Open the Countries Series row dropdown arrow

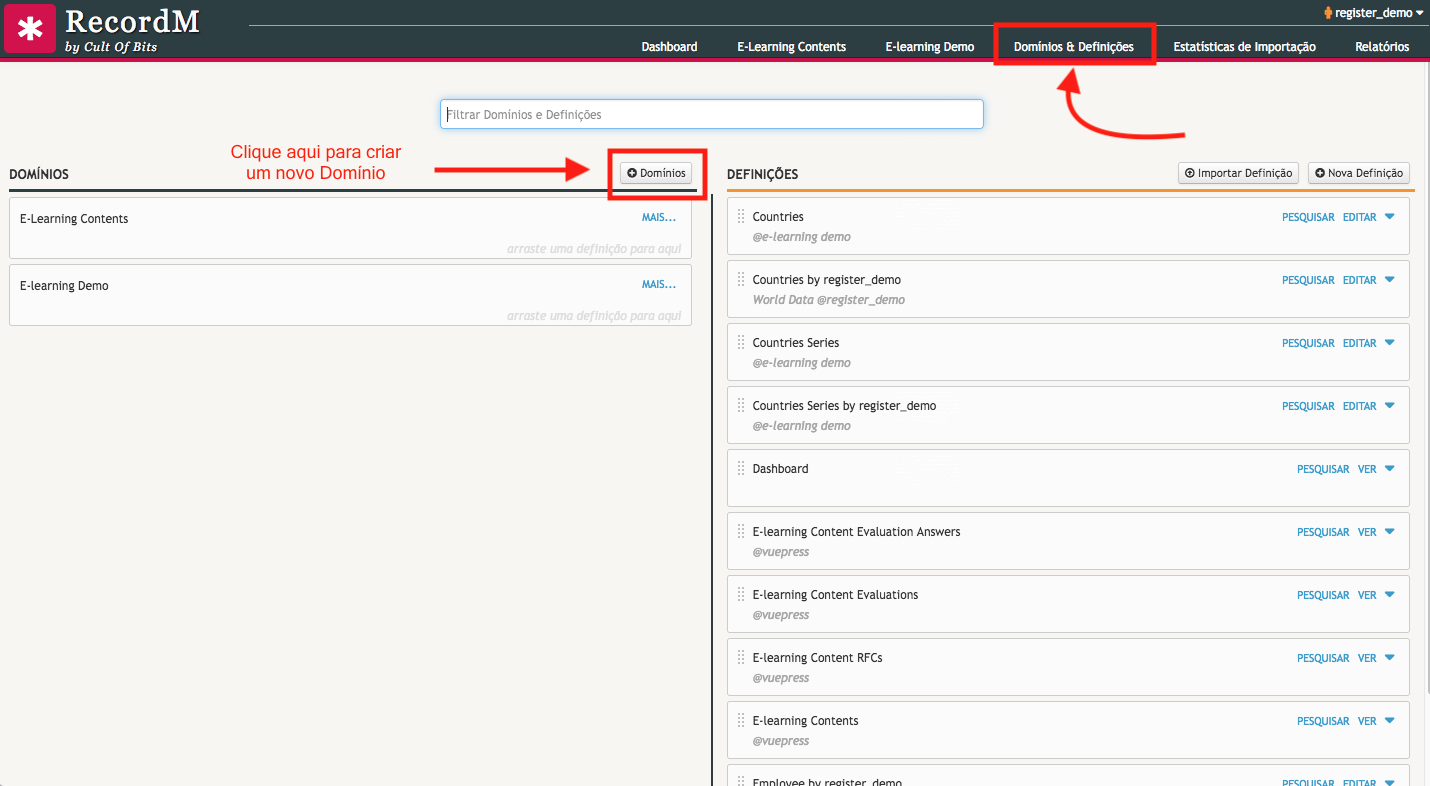tap(1390, 343)
